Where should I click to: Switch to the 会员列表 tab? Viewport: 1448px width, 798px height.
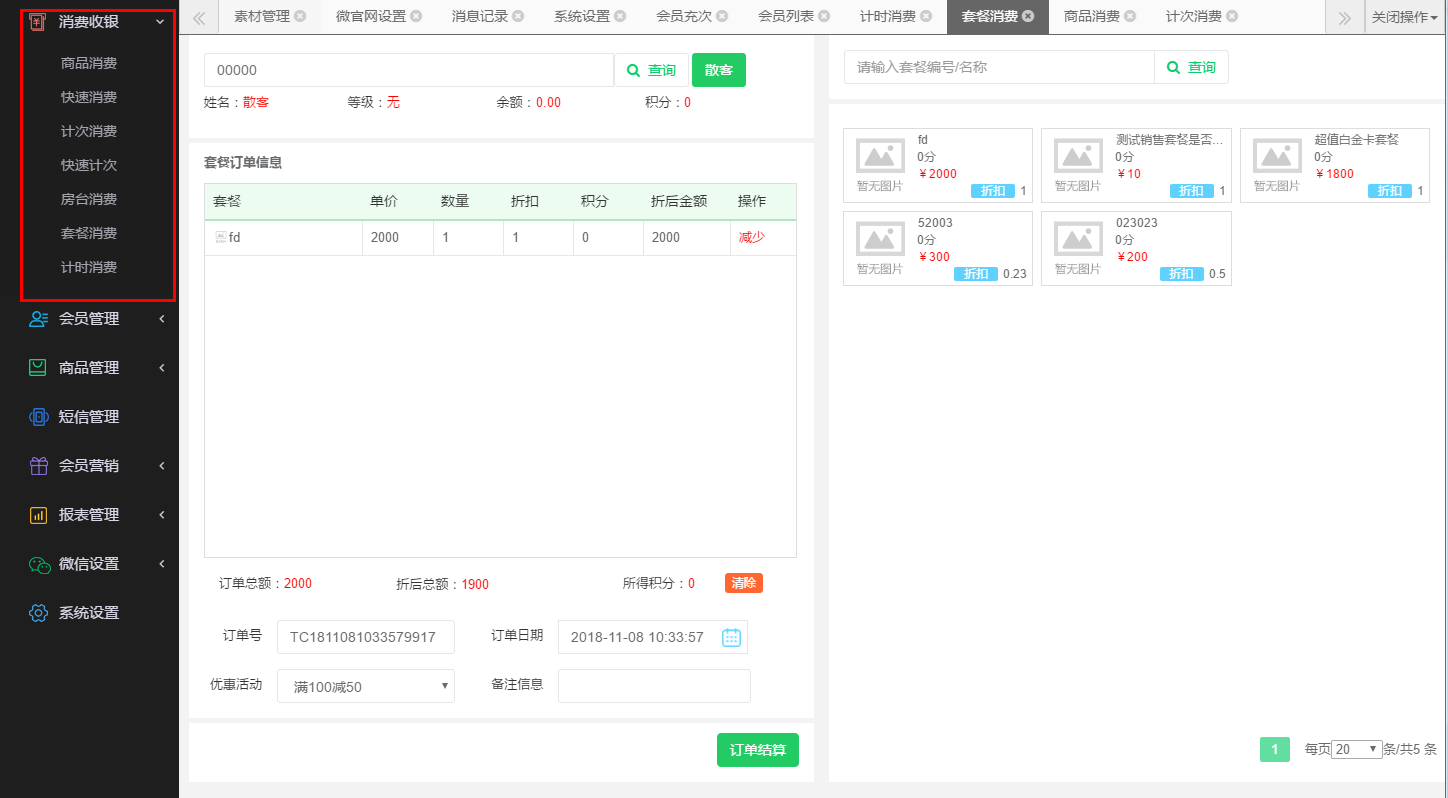point(786,16)
